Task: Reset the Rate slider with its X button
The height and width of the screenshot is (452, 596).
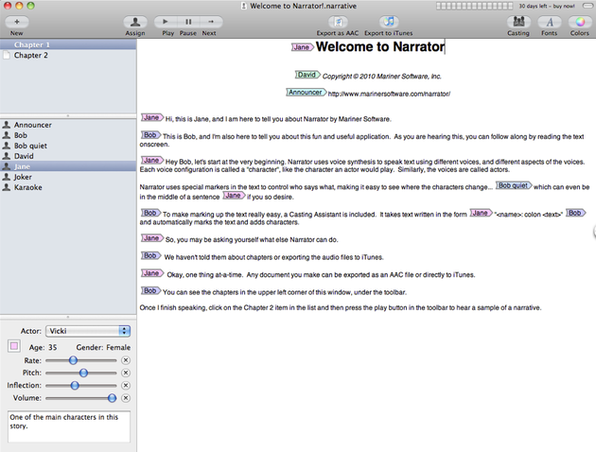Action: (x=126, y=360)
